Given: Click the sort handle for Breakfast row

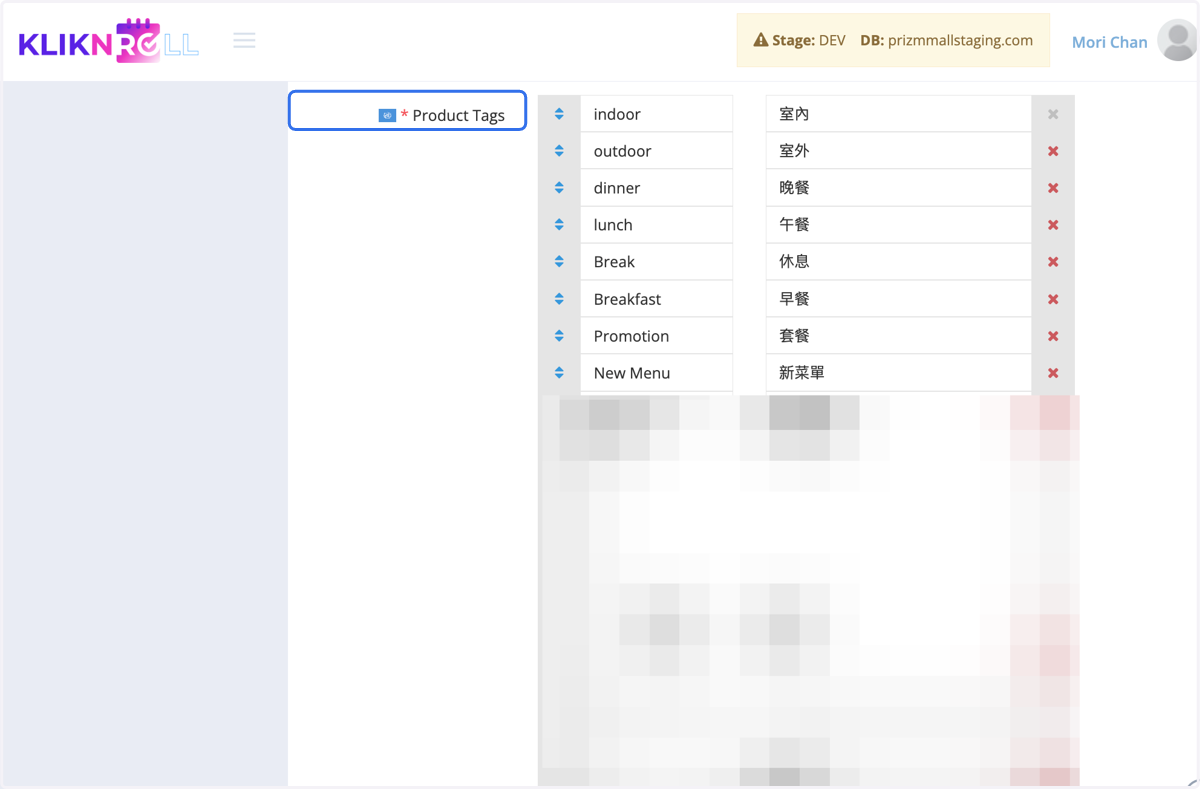Looking at the screenshot, I should pos(559,299).
